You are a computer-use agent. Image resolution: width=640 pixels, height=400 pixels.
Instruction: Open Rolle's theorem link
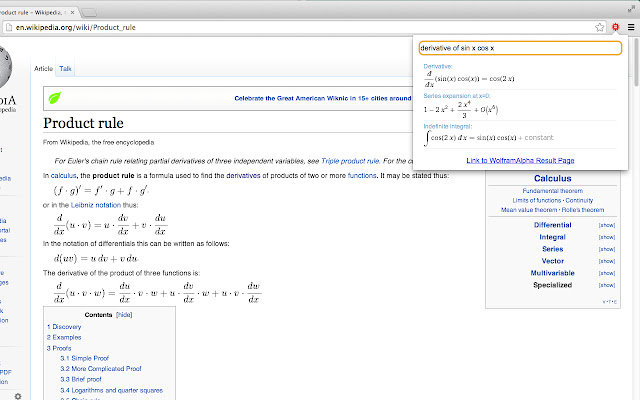tap(583, 210)
